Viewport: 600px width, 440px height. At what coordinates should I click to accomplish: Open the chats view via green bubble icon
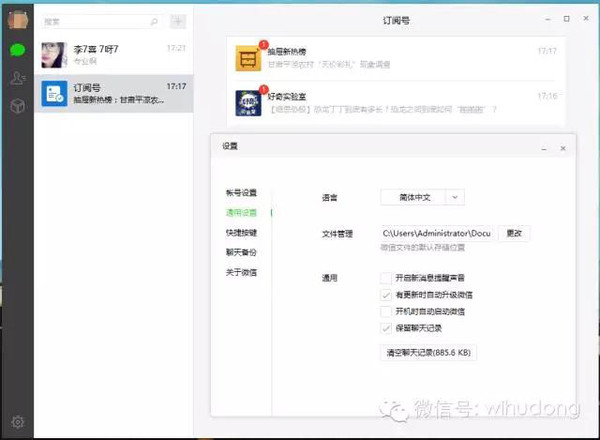pyautogui.click(x=18, y=50)
